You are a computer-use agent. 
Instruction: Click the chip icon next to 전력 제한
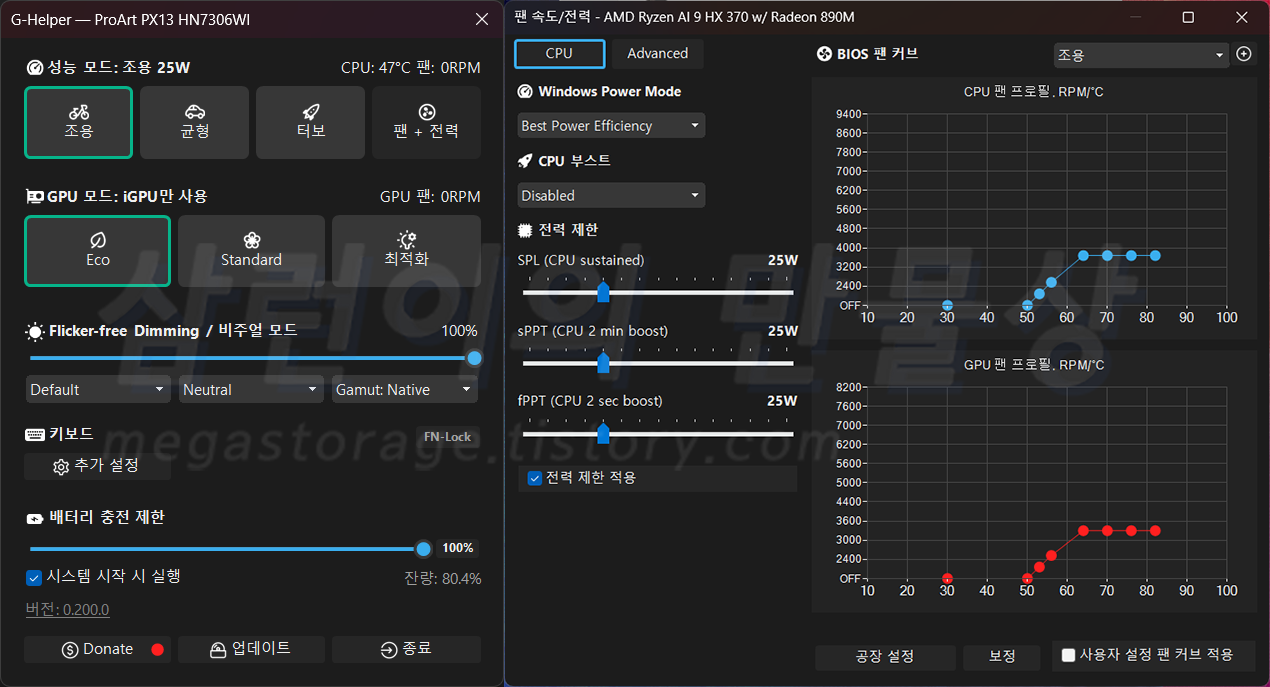(x=525, y=230)
